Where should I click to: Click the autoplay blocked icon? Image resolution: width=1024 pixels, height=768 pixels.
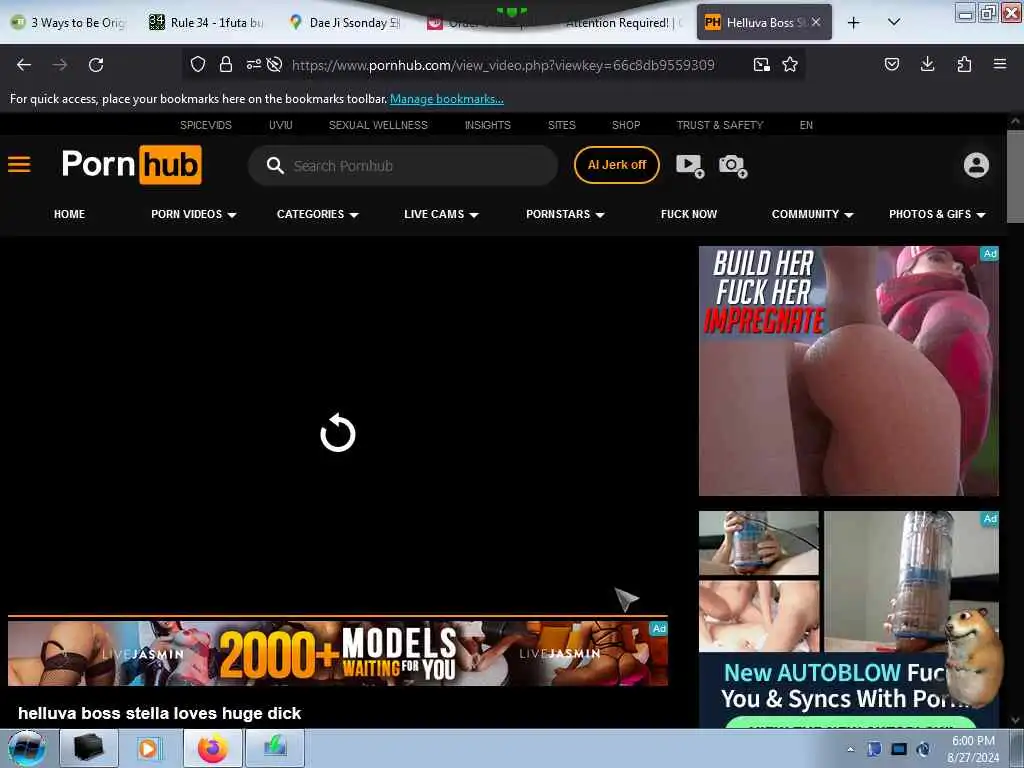tap(274, 64)
